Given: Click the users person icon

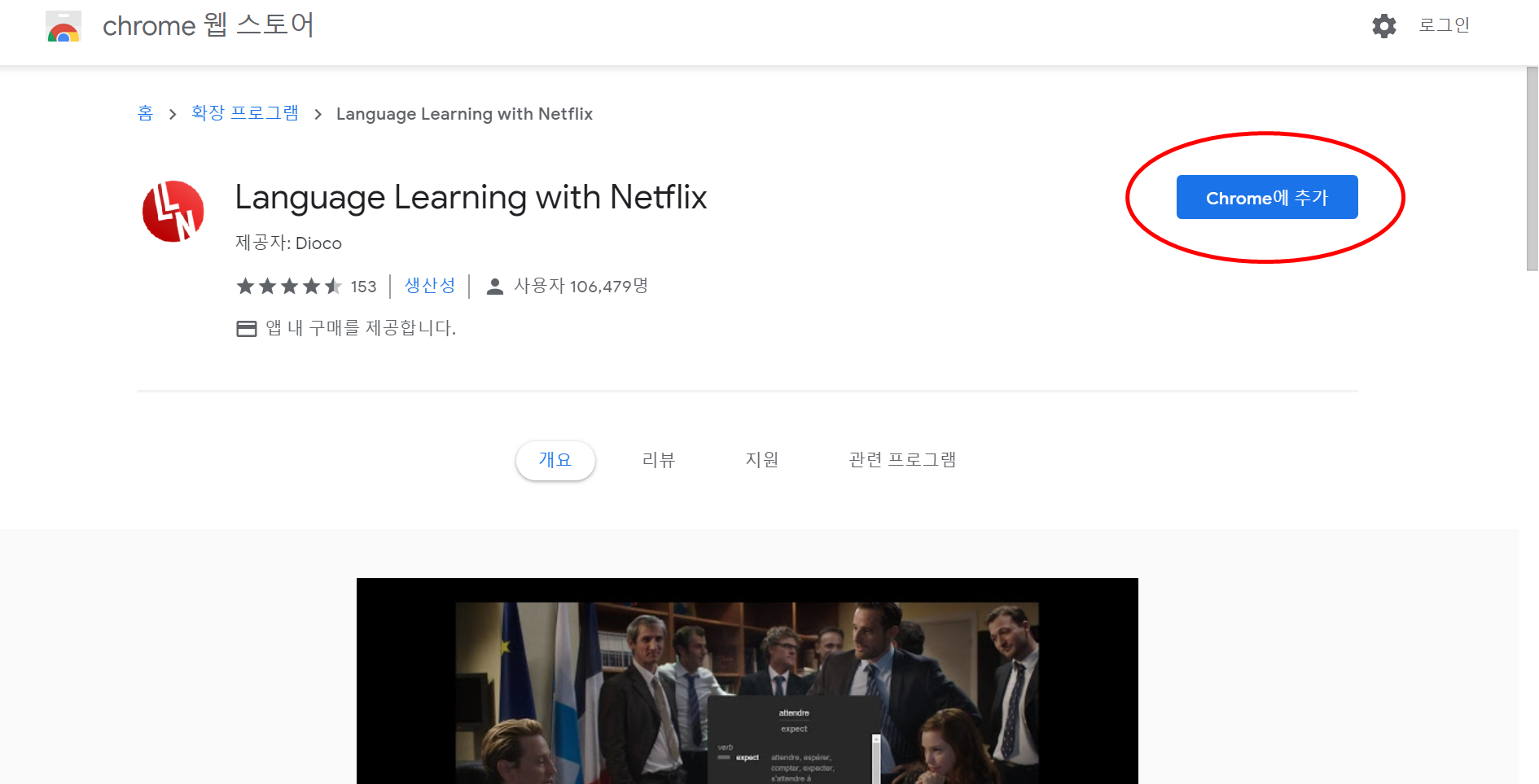Looking at the screenshot, I should pyautogui.click(x=494, y=287).
